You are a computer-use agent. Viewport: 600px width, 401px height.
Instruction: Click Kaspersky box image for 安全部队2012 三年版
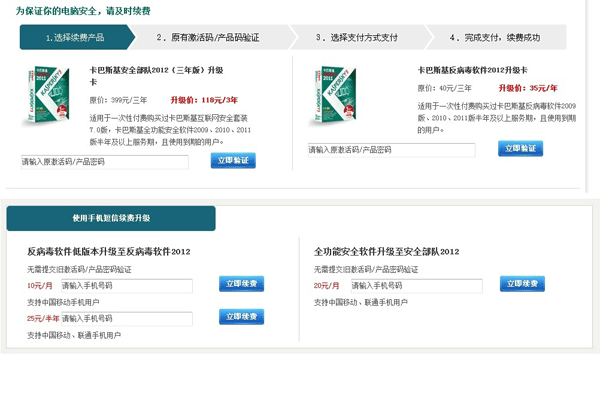coord(49,95)
